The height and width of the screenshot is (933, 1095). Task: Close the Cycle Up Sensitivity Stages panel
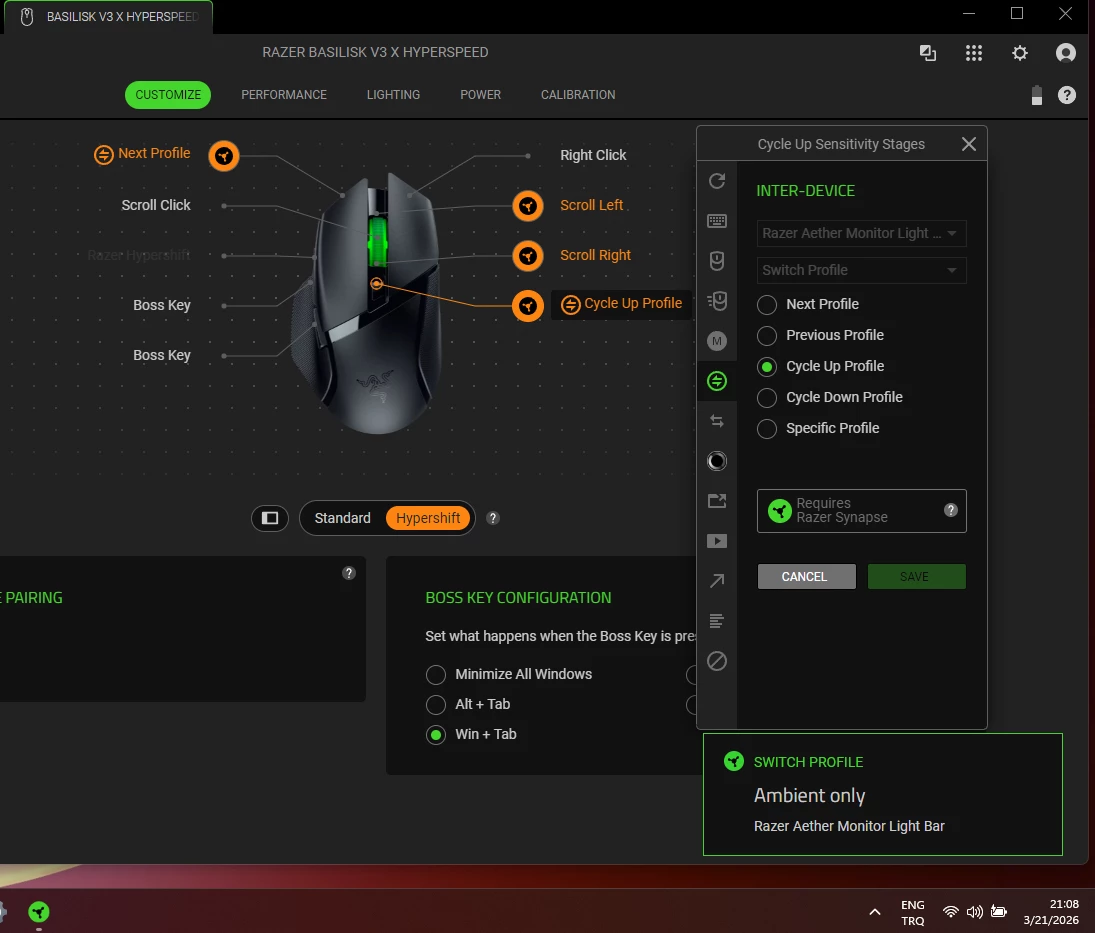tap(969, 145)
